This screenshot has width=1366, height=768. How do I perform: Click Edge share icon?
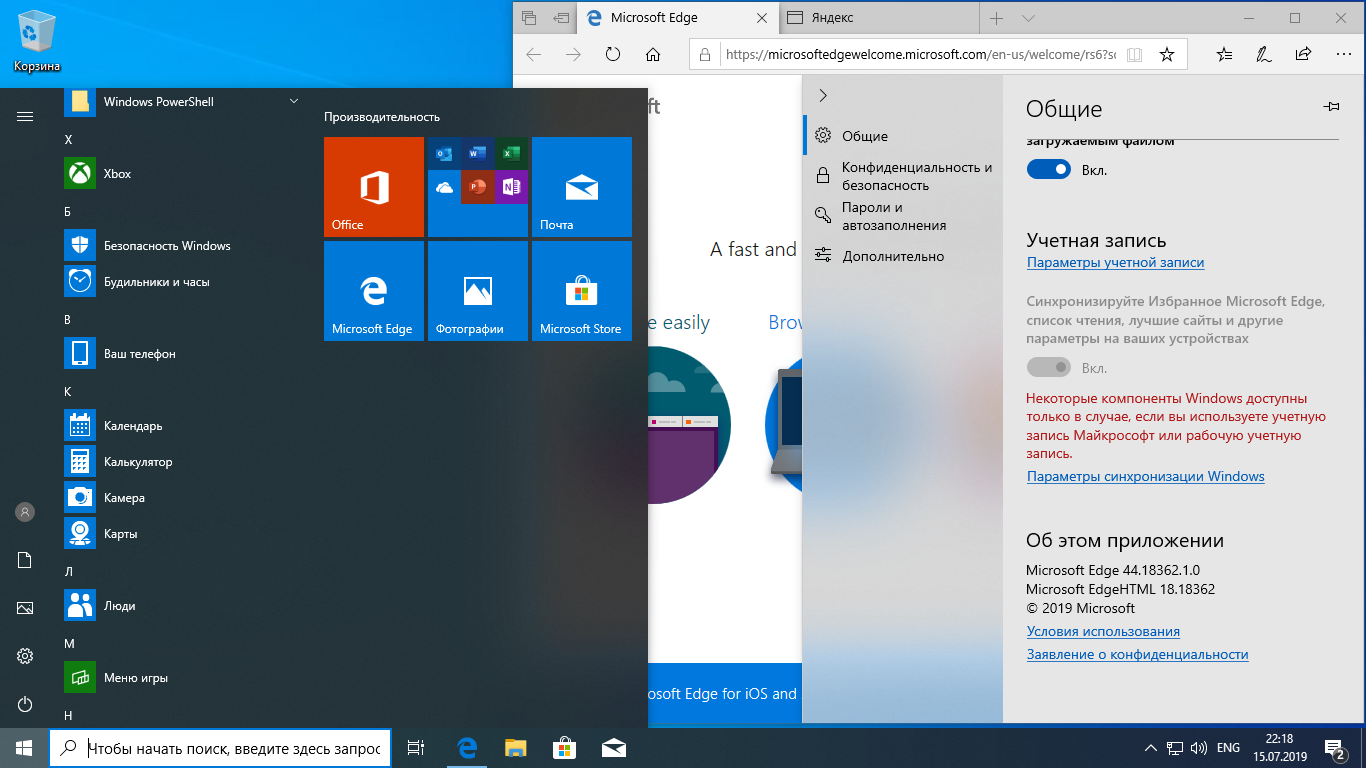pyautogui.click(x=1303, y=54)
